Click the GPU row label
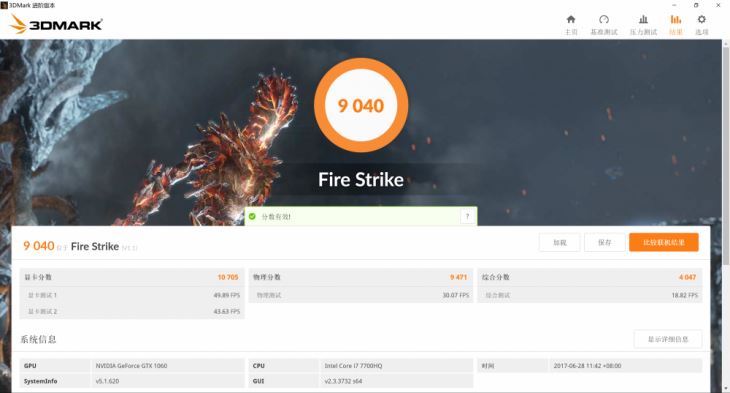This screenshot has height=393, width=730. click(30, 366)
